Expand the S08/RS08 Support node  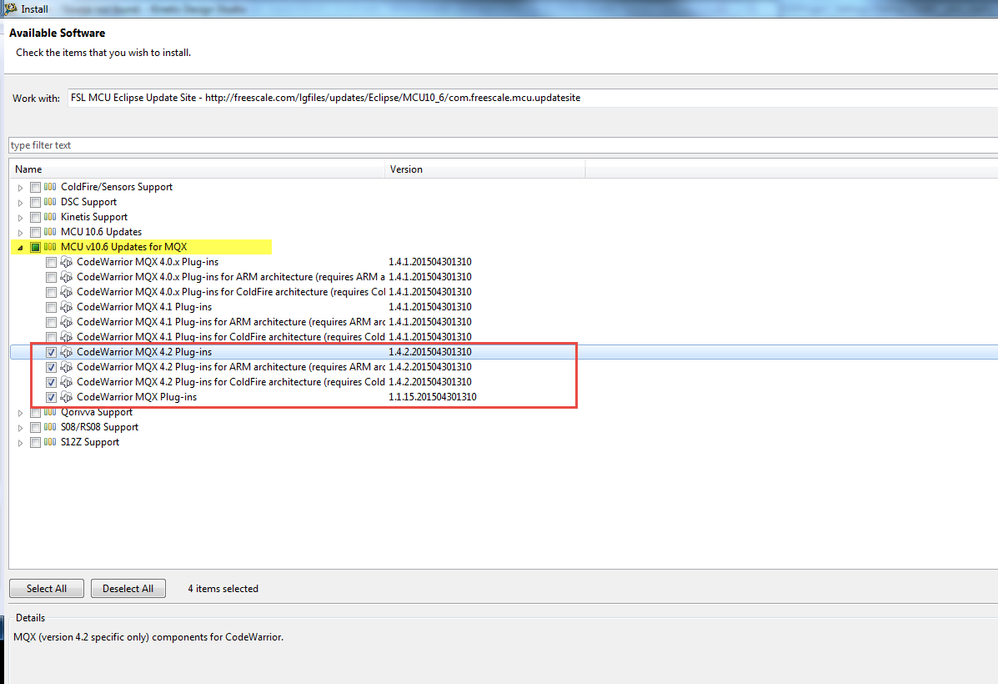(x=20, y=428)
